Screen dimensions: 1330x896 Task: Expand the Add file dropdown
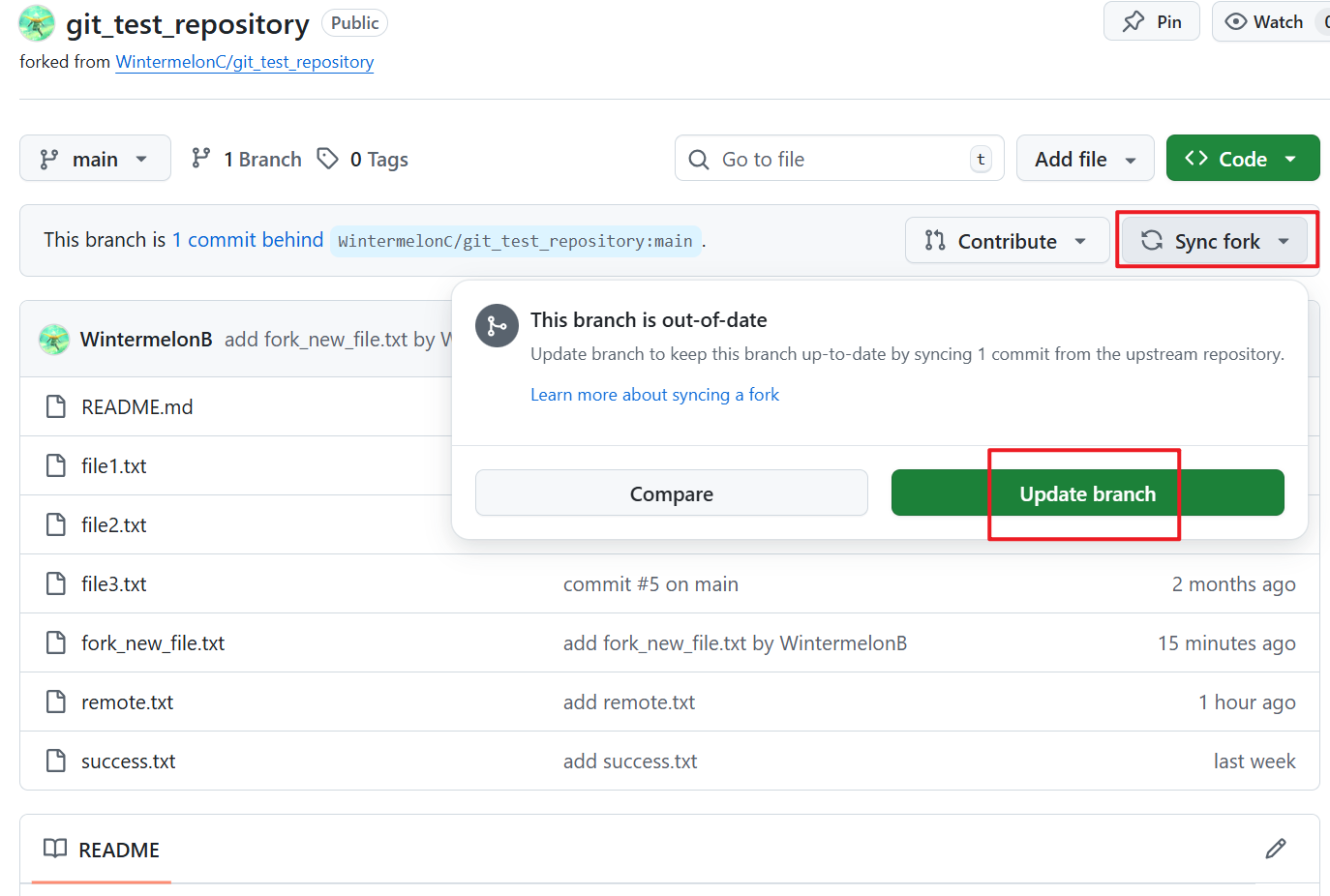click(x=1084, y=159)
